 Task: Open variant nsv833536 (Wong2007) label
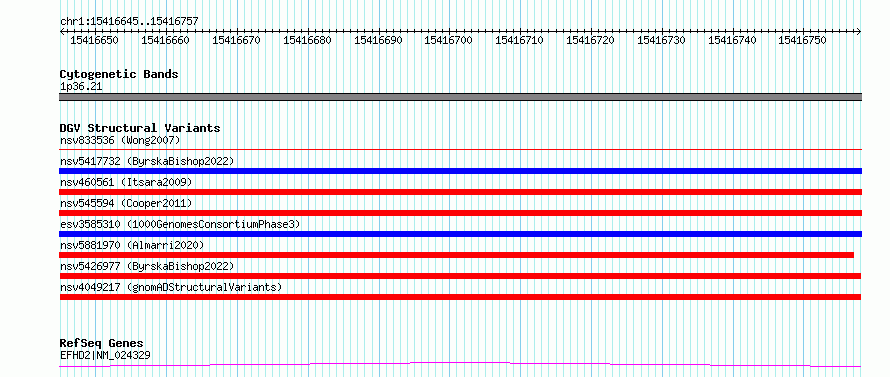pyautogui.click(x=120, y=140)
